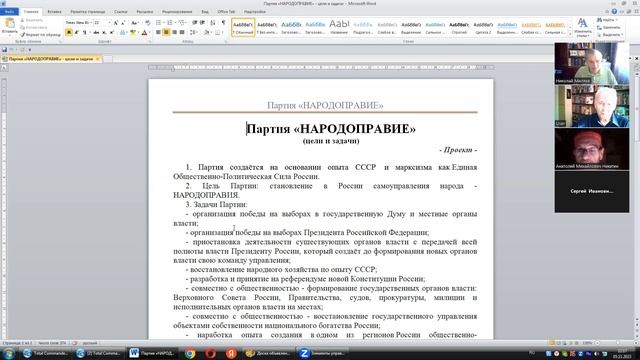Select the Title (Название) style
The width and height of the screenshot is (640, 360).
pyautogui.click(x=339, y=27)
